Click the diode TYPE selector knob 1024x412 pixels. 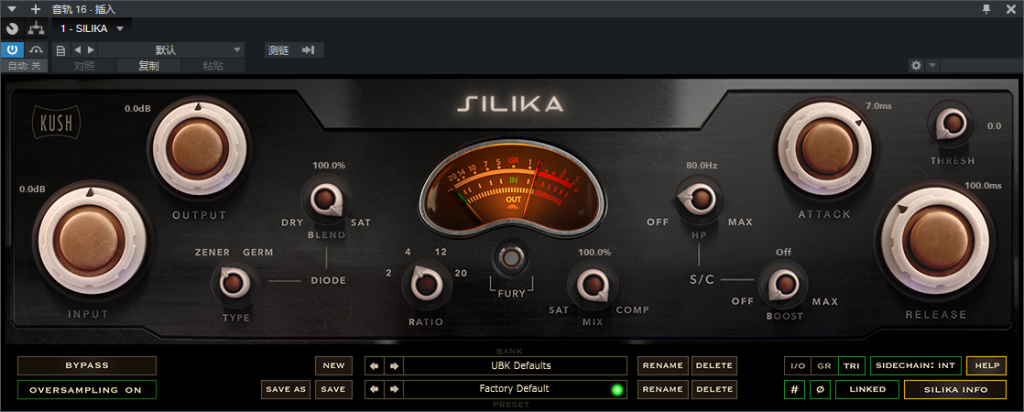pyautogui.click(x=236, y=283)
